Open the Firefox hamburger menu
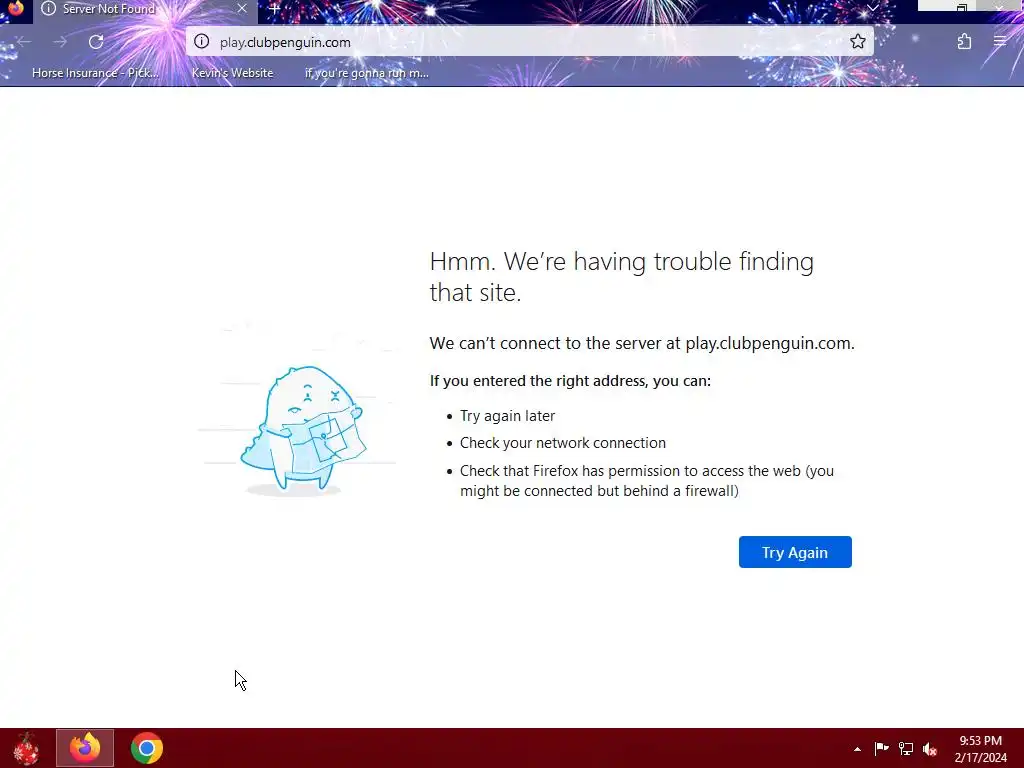1024x768 pixels. pyautogui.click(x=999, y=42)
